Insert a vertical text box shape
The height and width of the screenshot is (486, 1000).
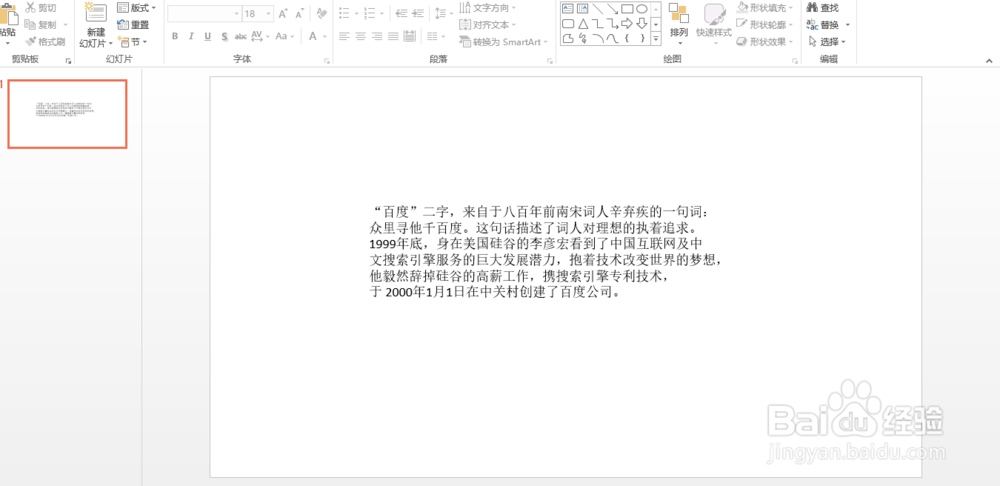[582, 8]
